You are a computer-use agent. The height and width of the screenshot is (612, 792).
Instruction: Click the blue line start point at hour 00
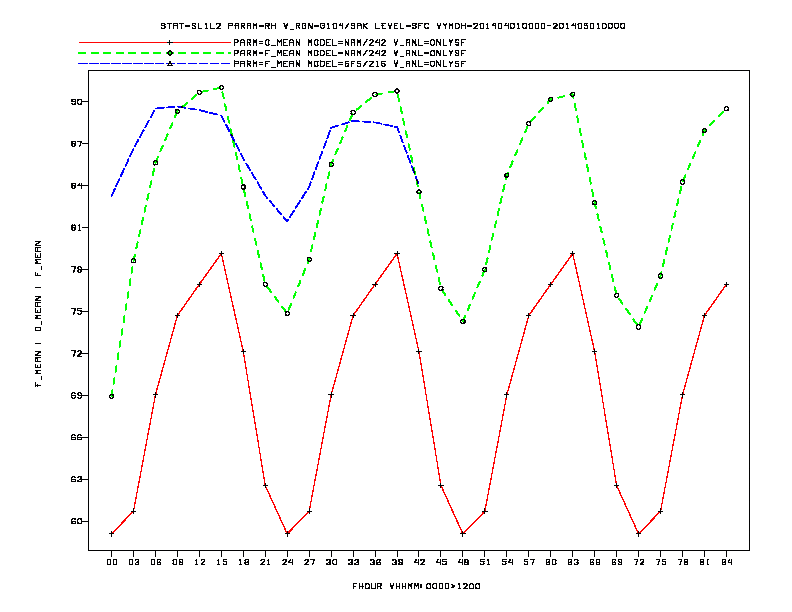(x=112, y=195)
